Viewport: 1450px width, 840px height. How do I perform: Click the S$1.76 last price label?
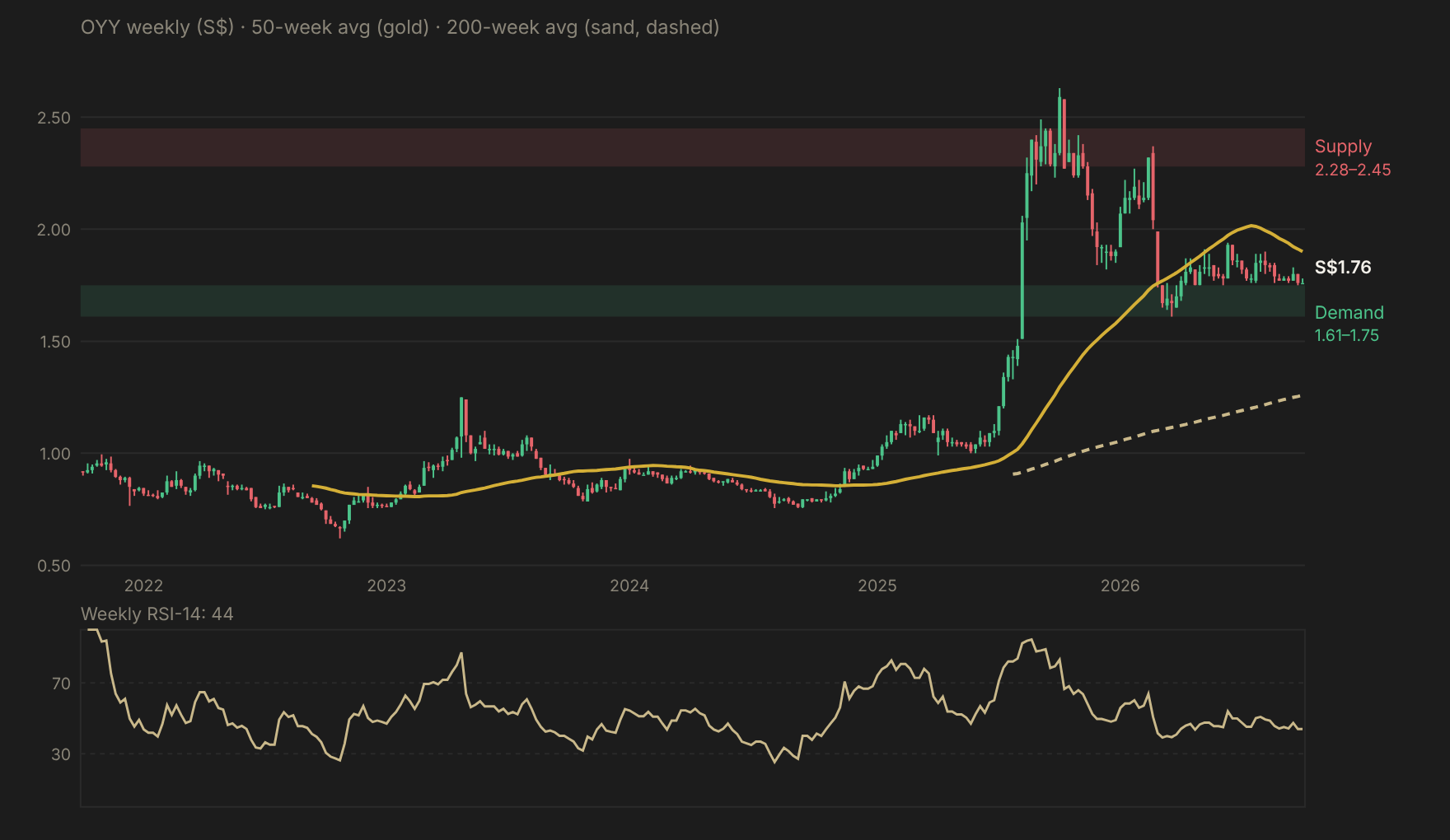1343,267
